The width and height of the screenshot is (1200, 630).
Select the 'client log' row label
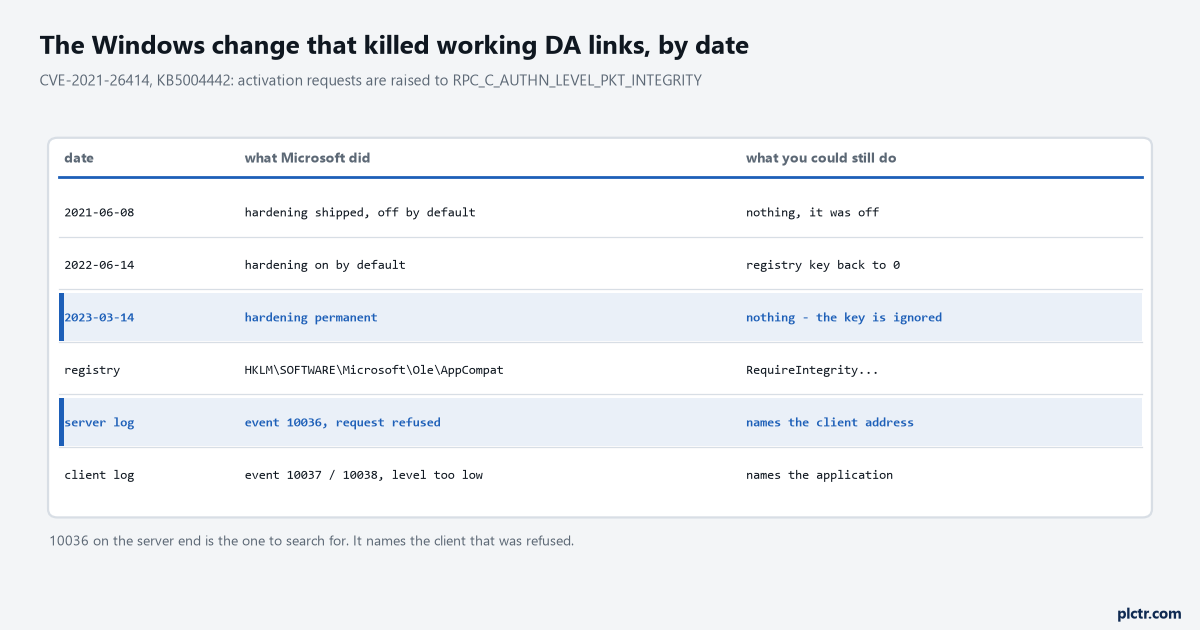[x=99, y=475]
